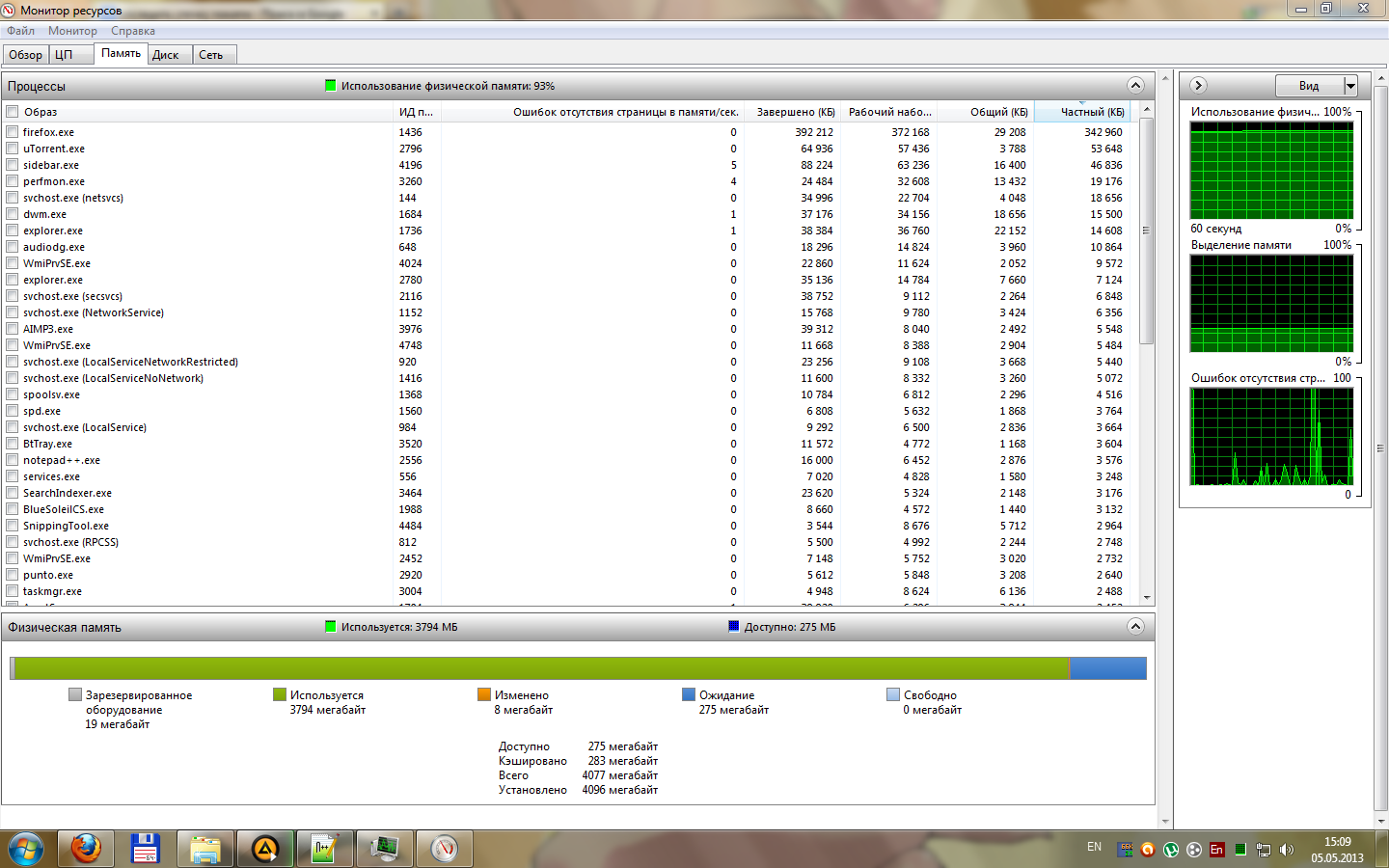Collapse the Физическая память section
This screenshot has height=868, width=1389.
(1135, 627)
